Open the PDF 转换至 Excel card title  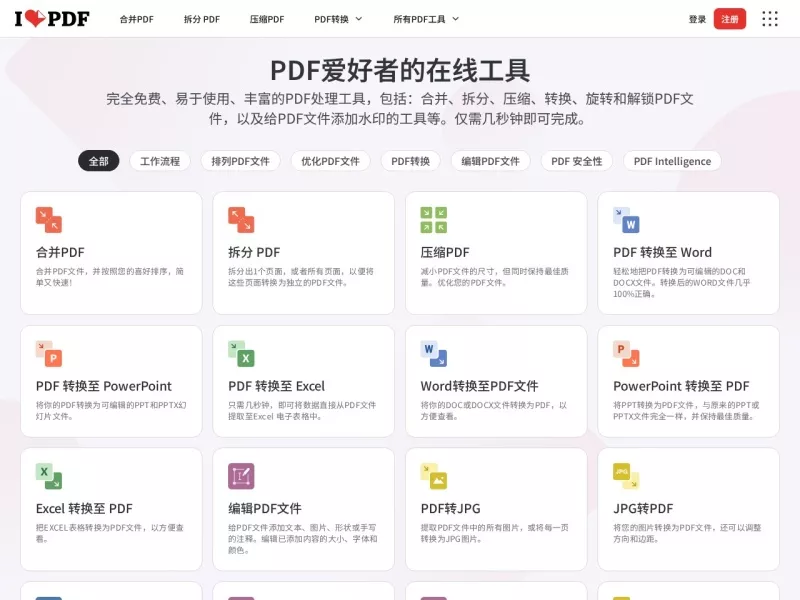coord(277,386)
